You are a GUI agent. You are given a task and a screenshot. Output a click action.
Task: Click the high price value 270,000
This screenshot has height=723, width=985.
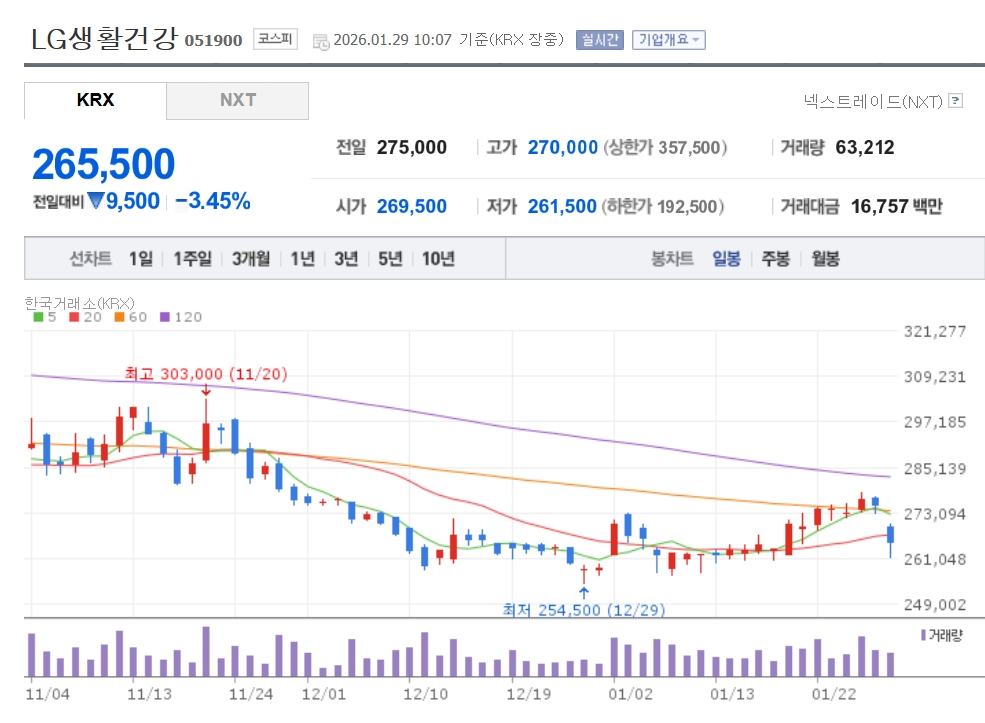tap(562, 148)
